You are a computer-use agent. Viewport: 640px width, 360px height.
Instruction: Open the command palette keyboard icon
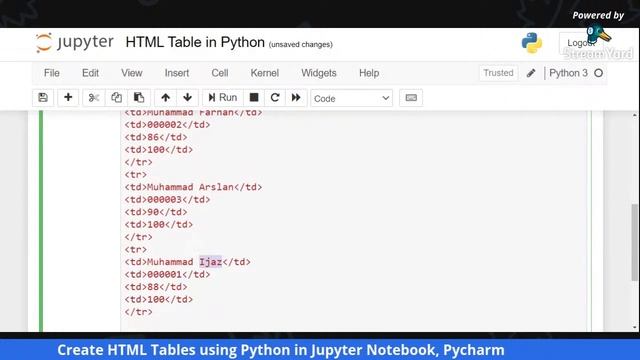411,98
